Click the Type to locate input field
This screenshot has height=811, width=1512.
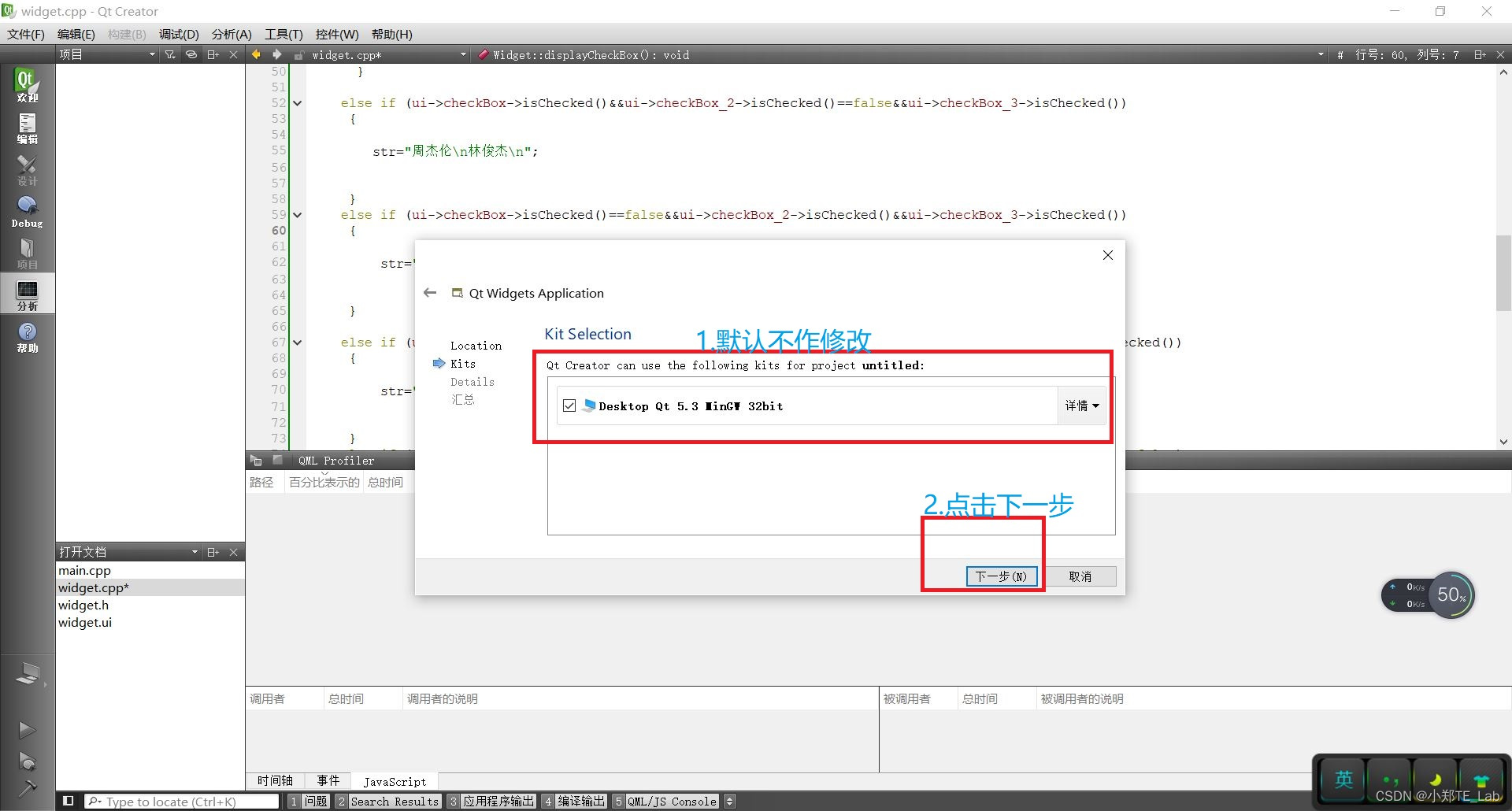(181, 801)
